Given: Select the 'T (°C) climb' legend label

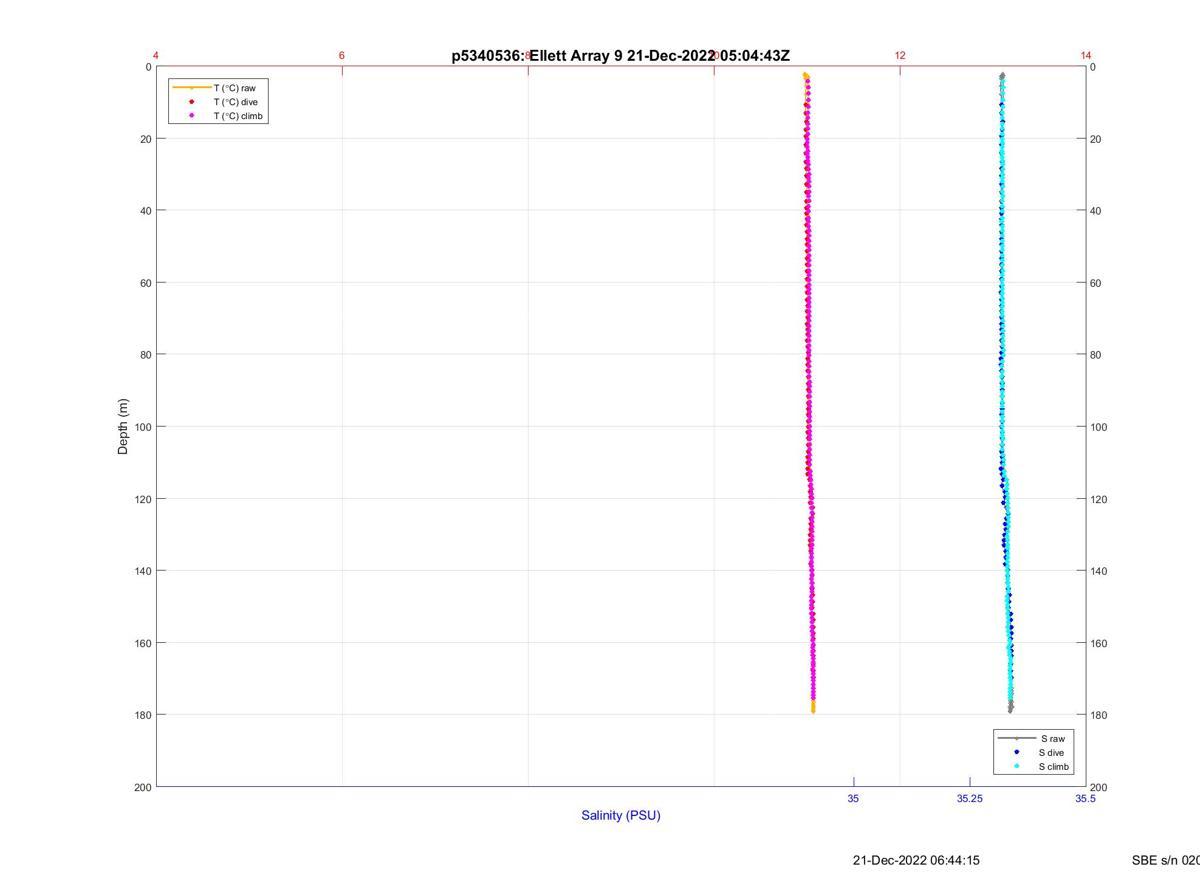Looking at the screenshot, I should click(x=238, y=116).
